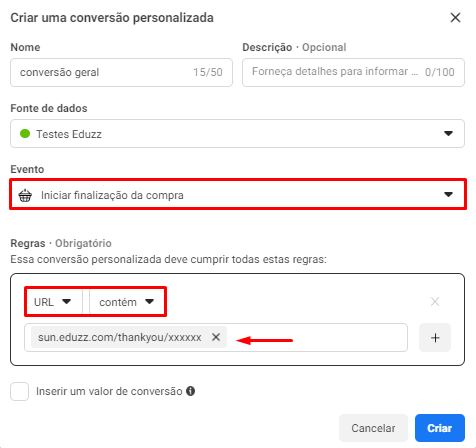Click the Cancelar button
The width and height of the screenshot is (476, 448).
point(373,428)
